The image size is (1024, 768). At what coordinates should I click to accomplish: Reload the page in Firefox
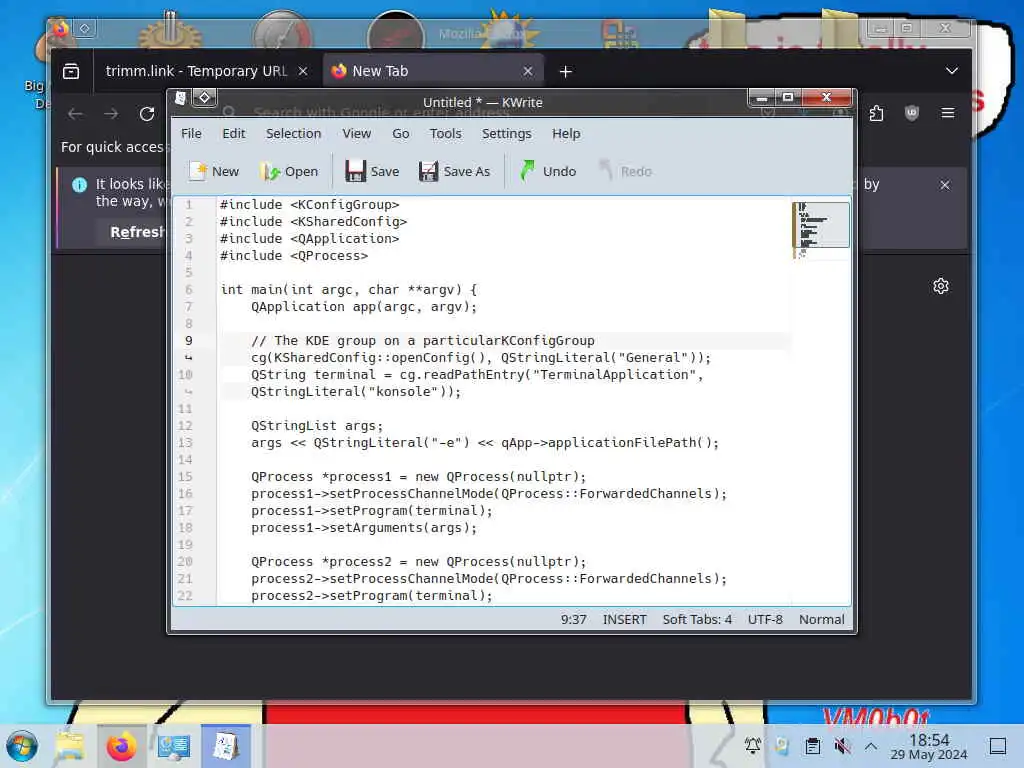click(147, 114)
